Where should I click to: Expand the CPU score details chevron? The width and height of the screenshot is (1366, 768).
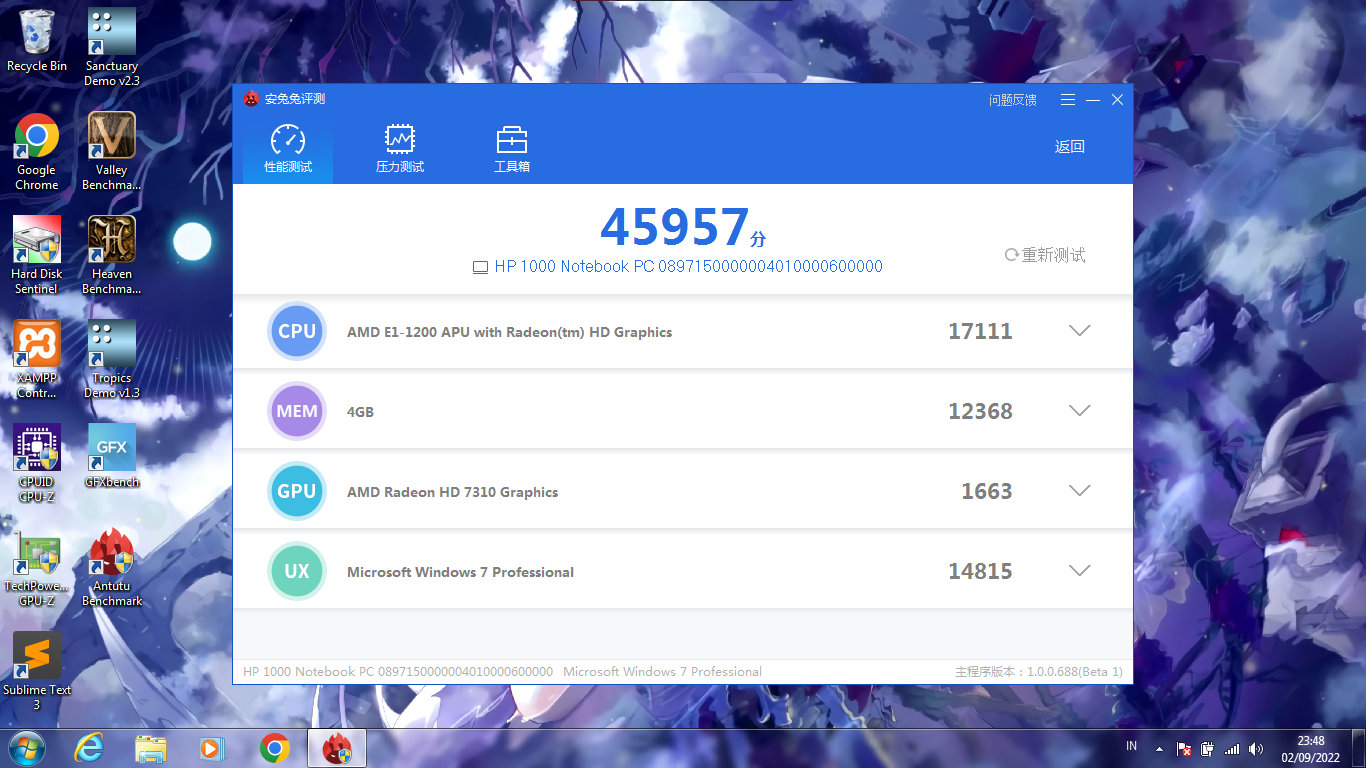point(1079,331)
